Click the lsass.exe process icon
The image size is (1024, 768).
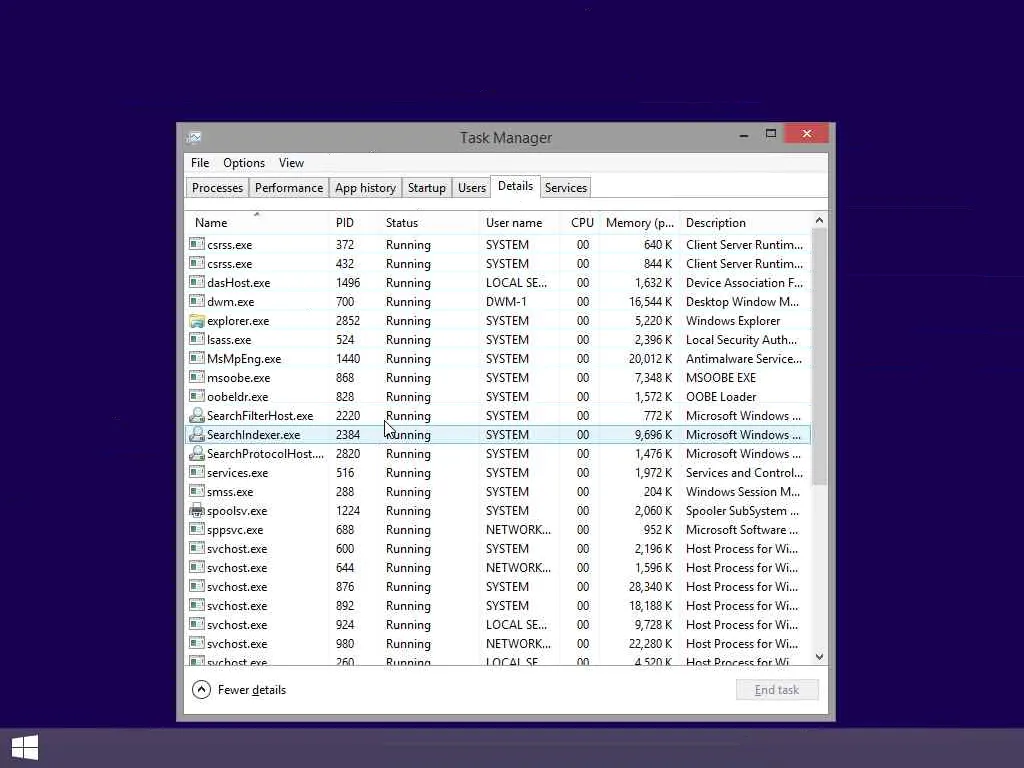pyautogui.click(x=197, y=339)
